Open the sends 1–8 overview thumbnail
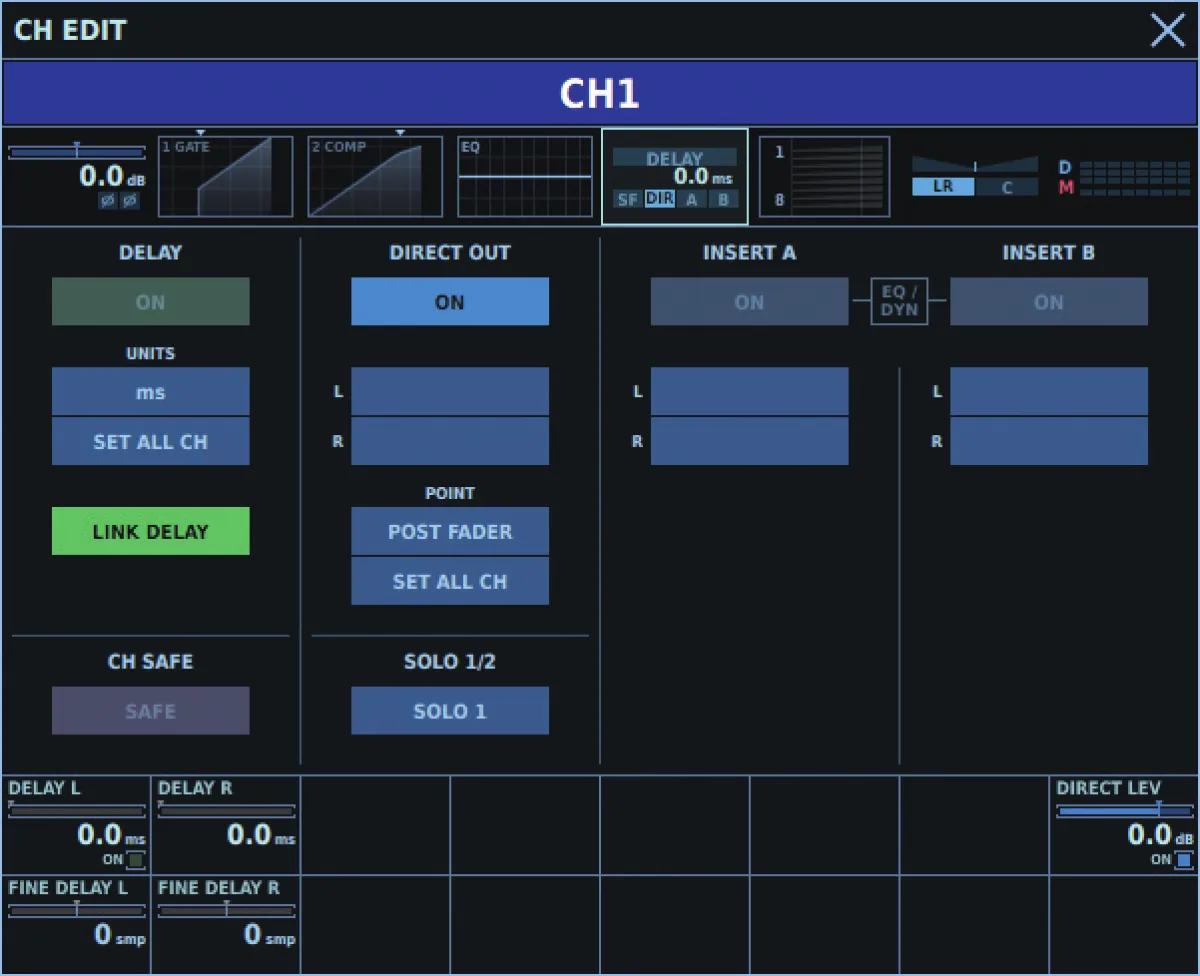Image resolution: width=1200 pixels, height=976 pixels. point(825,177)
